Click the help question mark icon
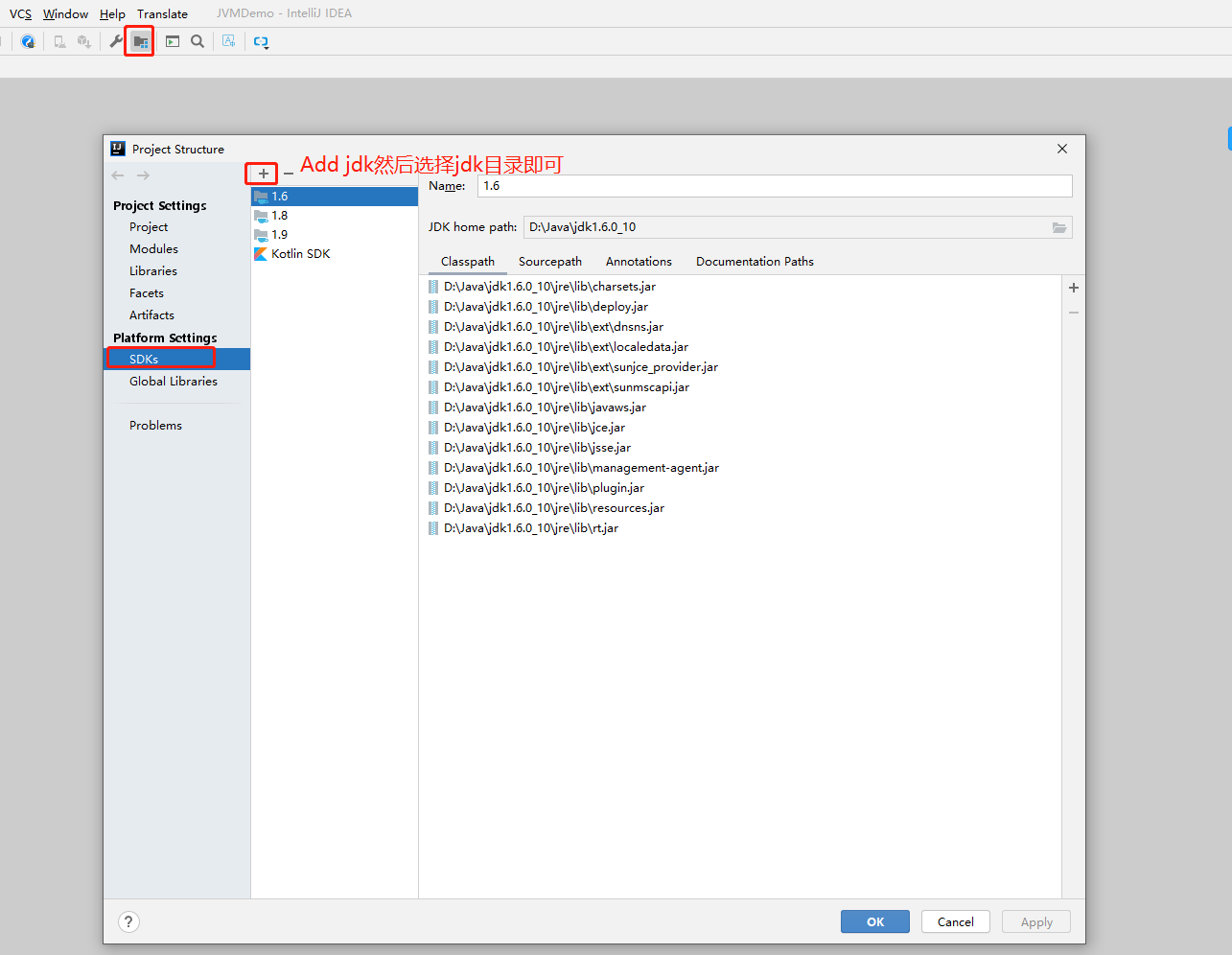This screenshot has width=1232, height=955. tap(128, 921)
